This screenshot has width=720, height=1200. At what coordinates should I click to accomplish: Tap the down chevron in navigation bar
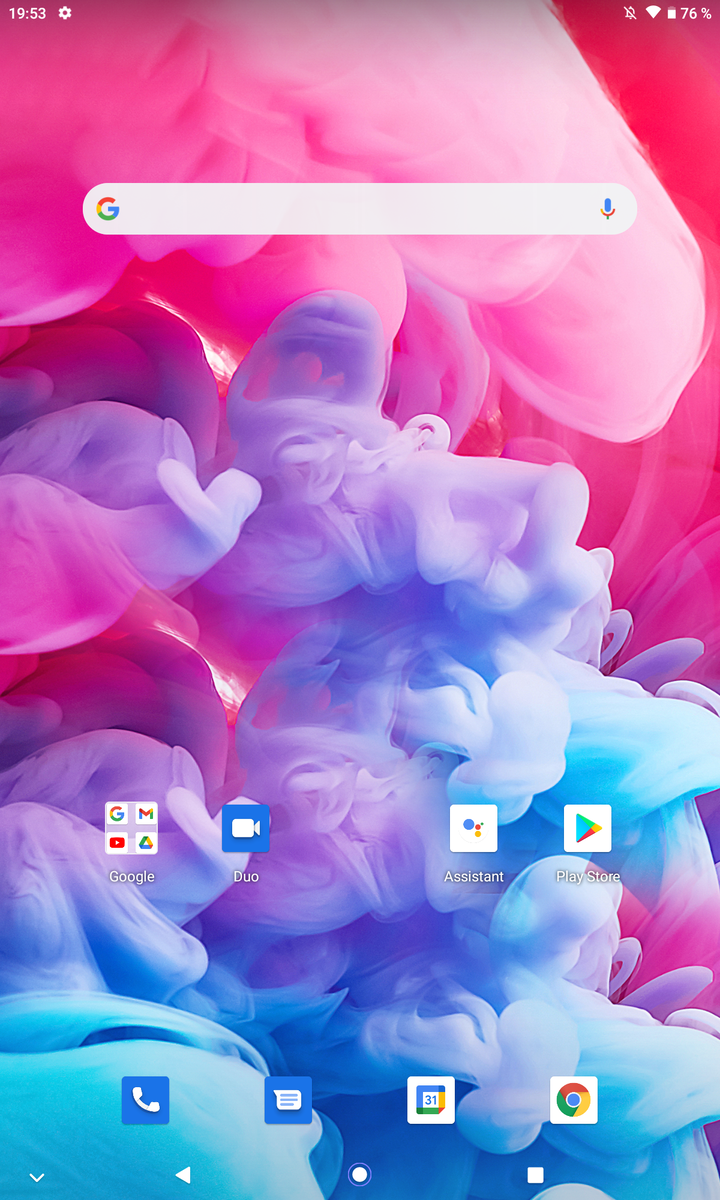coord(37,1177)
